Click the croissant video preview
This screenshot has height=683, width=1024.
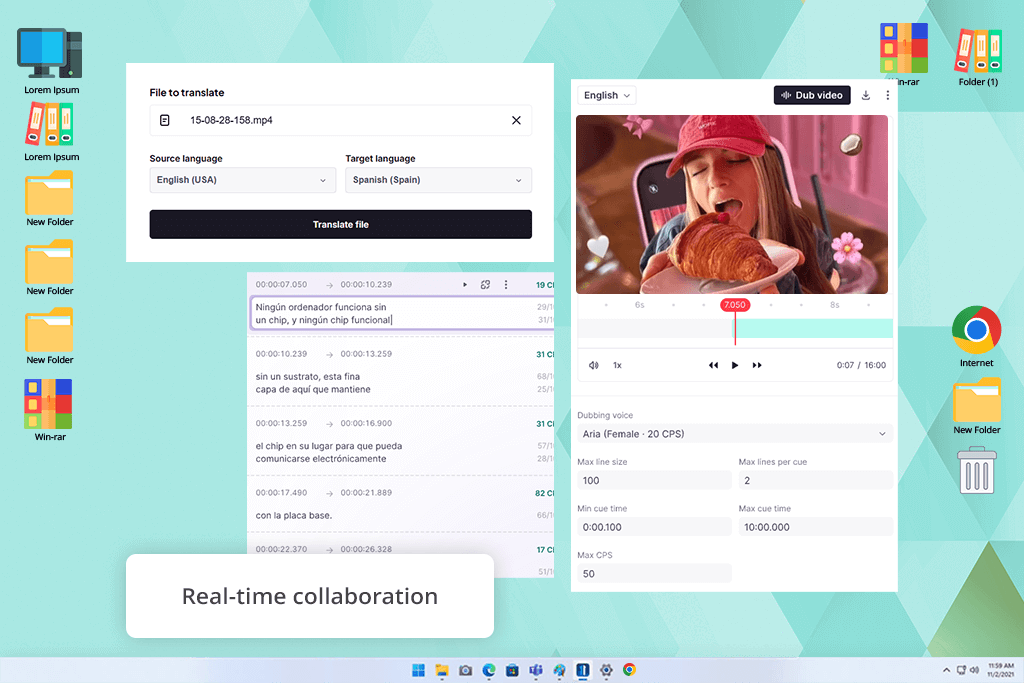pos(731,204)
